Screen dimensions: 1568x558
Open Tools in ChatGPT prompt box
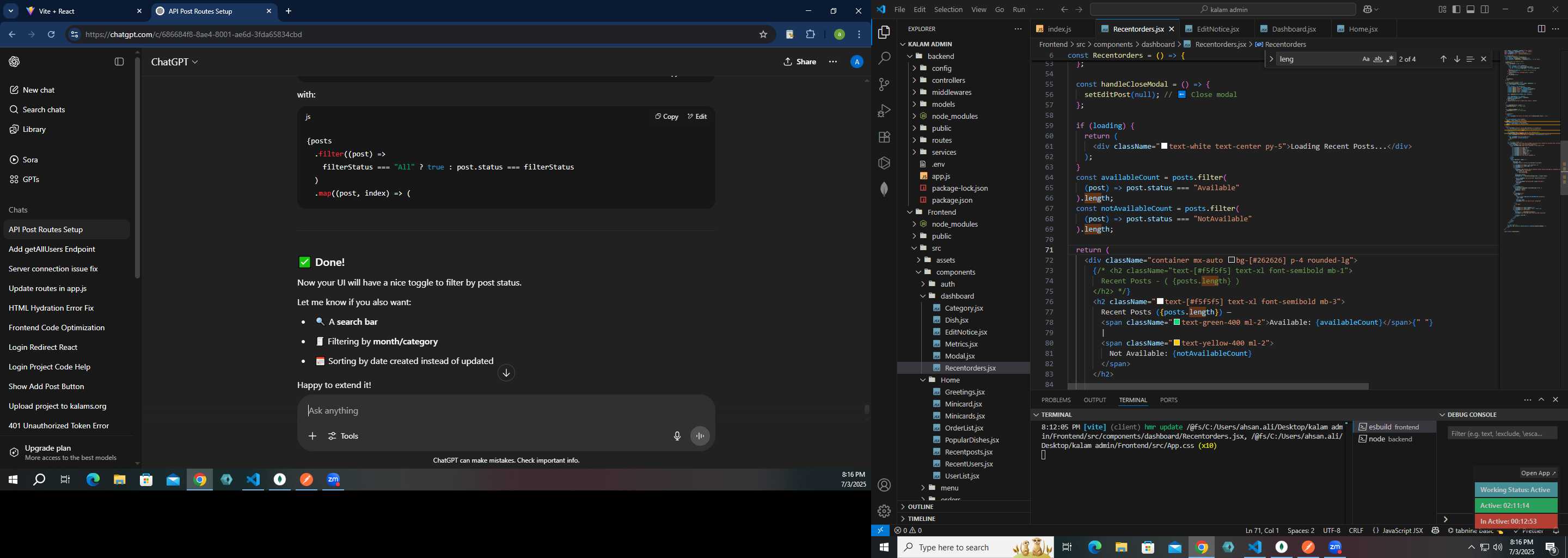344,436
